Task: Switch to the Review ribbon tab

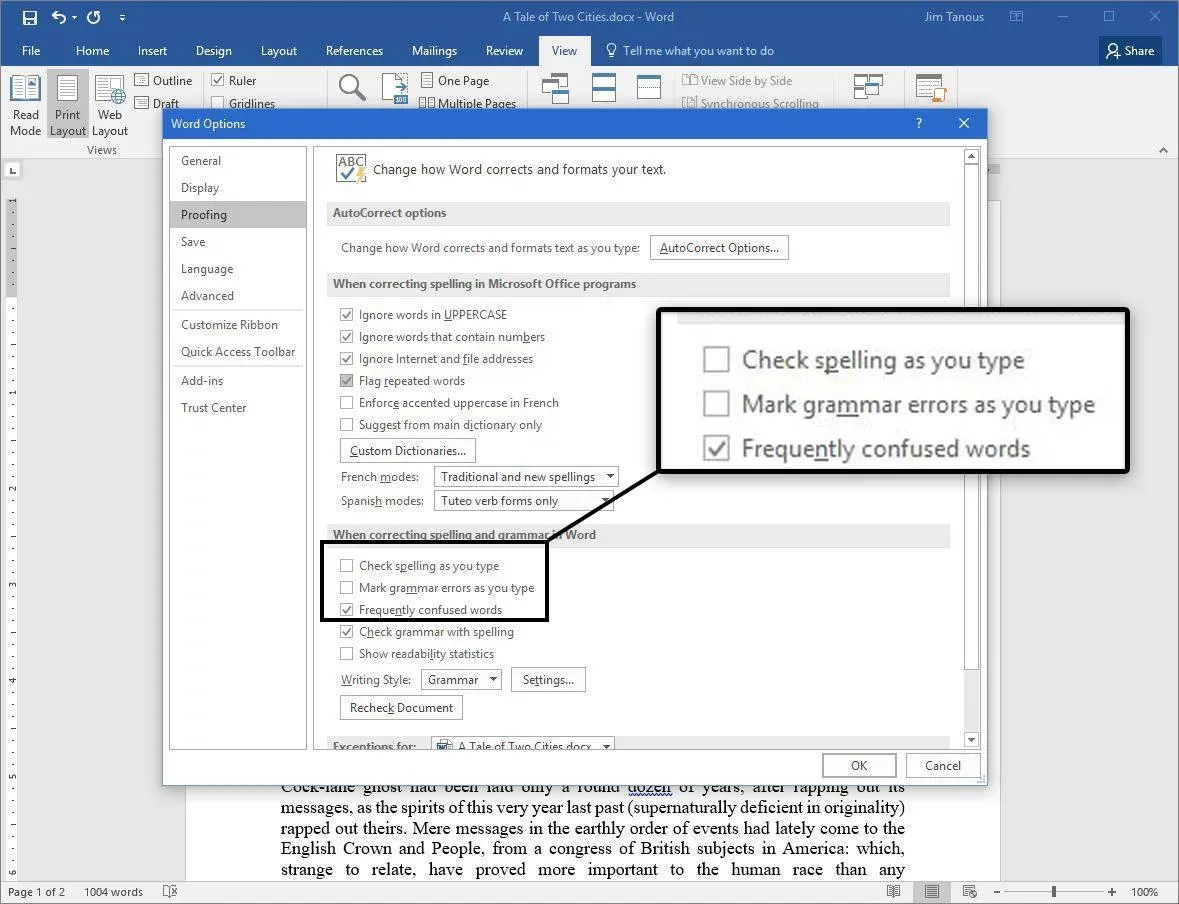Action: point(504,51)
